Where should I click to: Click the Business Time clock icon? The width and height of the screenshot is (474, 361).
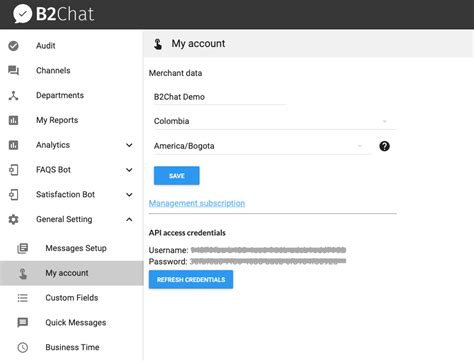tap(23, 347)
